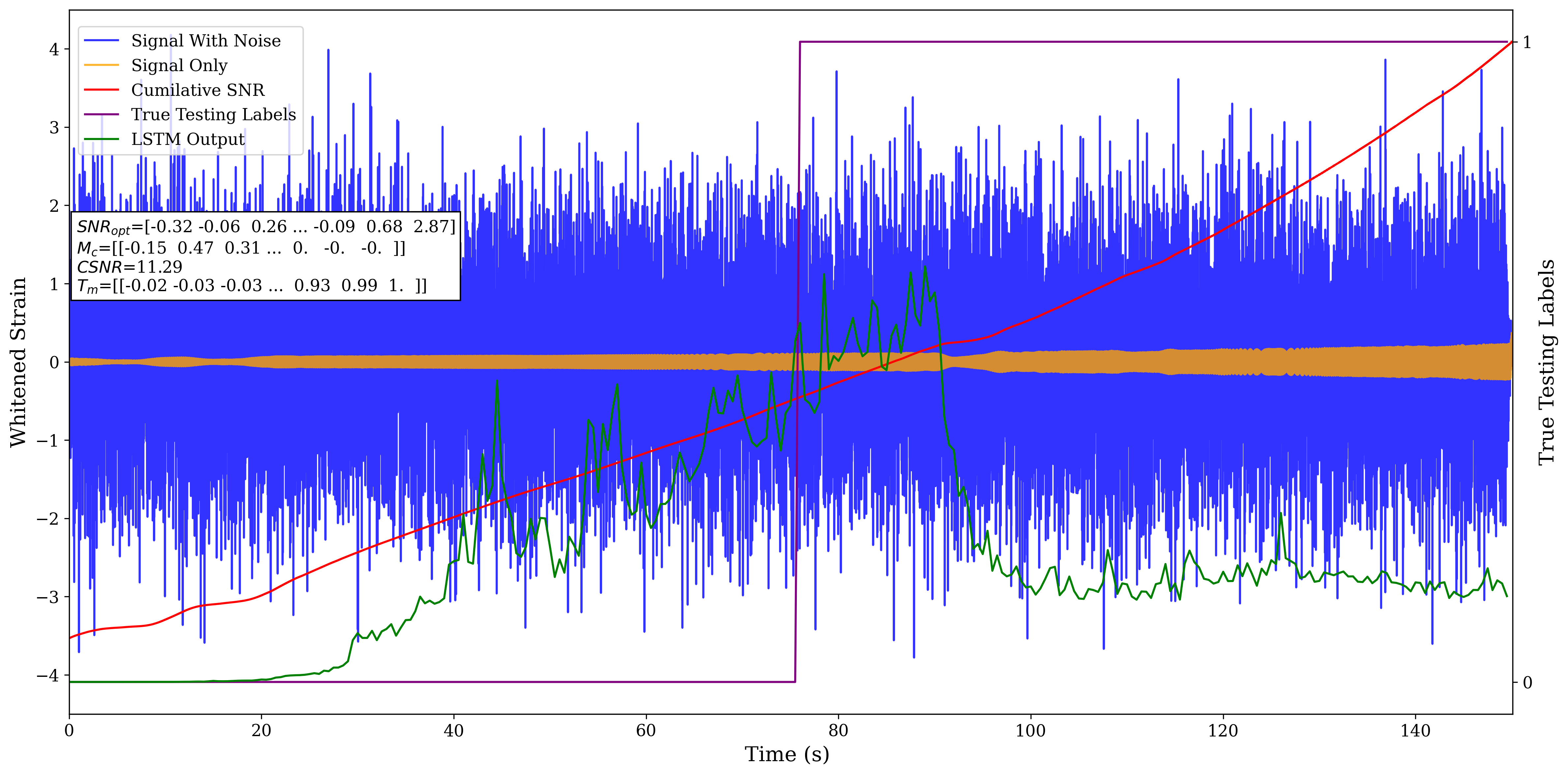Click the CSNR=11.29 text in annotation box
The image size is (1568, 775).
coord(129,267)
